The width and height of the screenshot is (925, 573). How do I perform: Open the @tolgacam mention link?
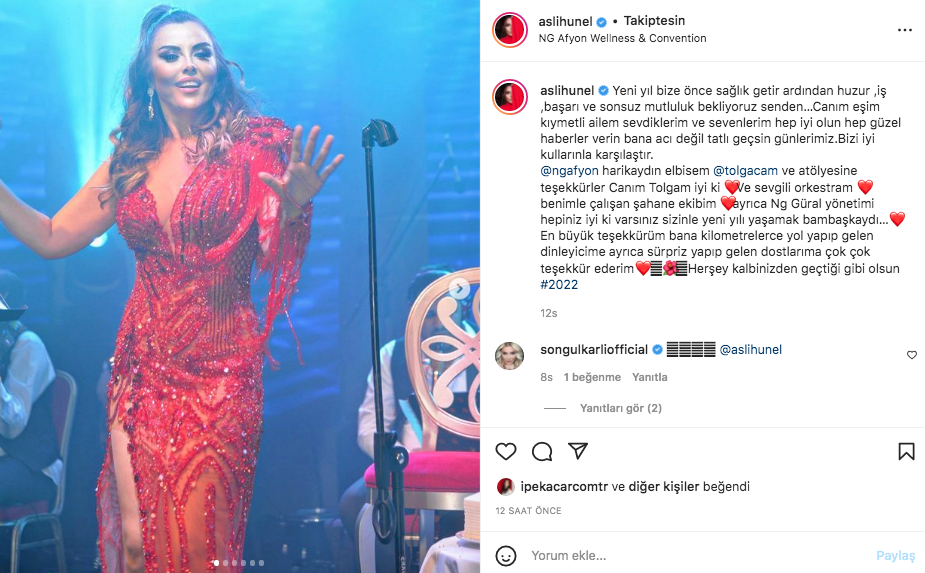click(746, 171)
